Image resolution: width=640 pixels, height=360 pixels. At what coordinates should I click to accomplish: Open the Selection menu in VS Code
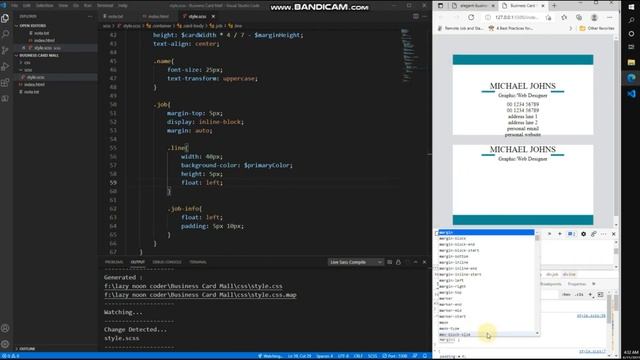click(x=44, y=6)
